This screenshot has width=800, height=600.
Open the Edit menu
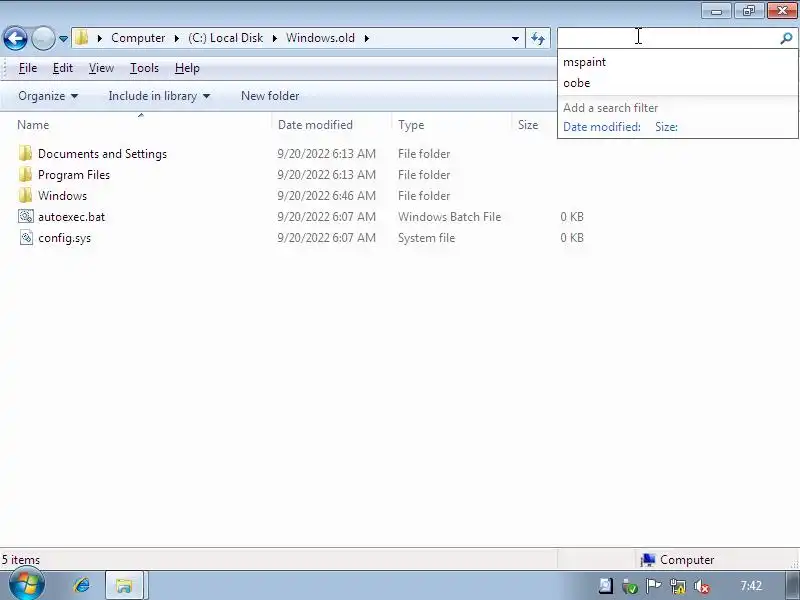63,68
